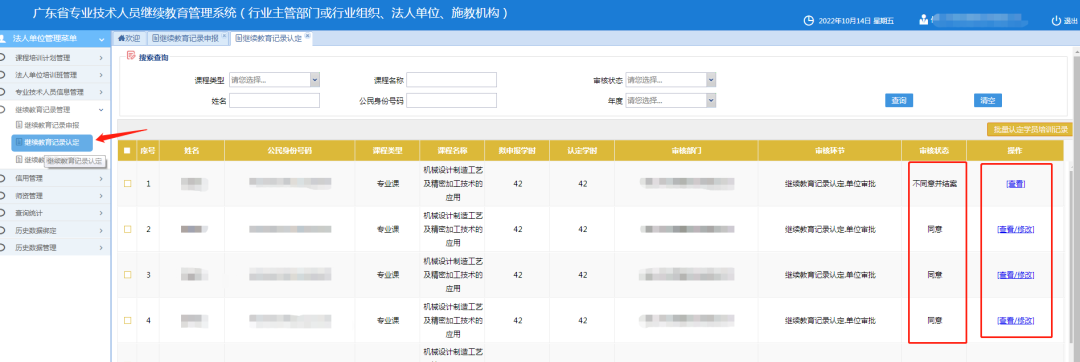Click circle icon beside 信用管理
Viewport: 1080px width, 362px height.
[3, 178]
